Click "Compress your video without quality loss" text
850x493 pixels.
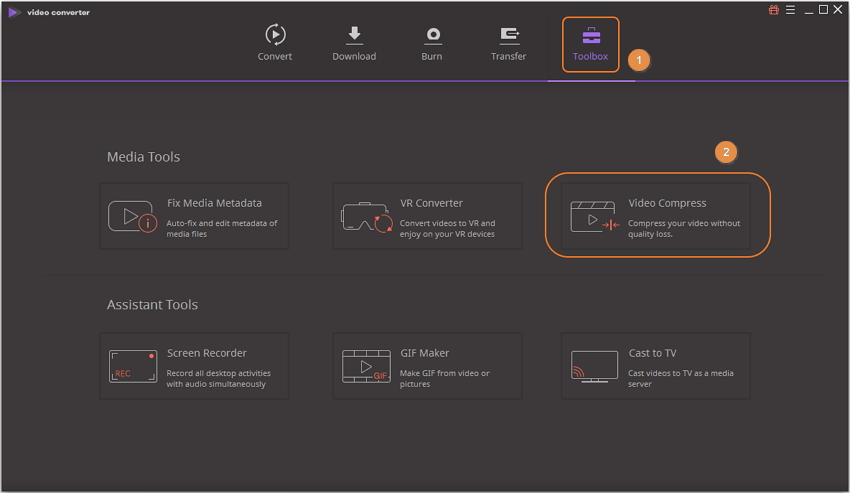(684, 228)
